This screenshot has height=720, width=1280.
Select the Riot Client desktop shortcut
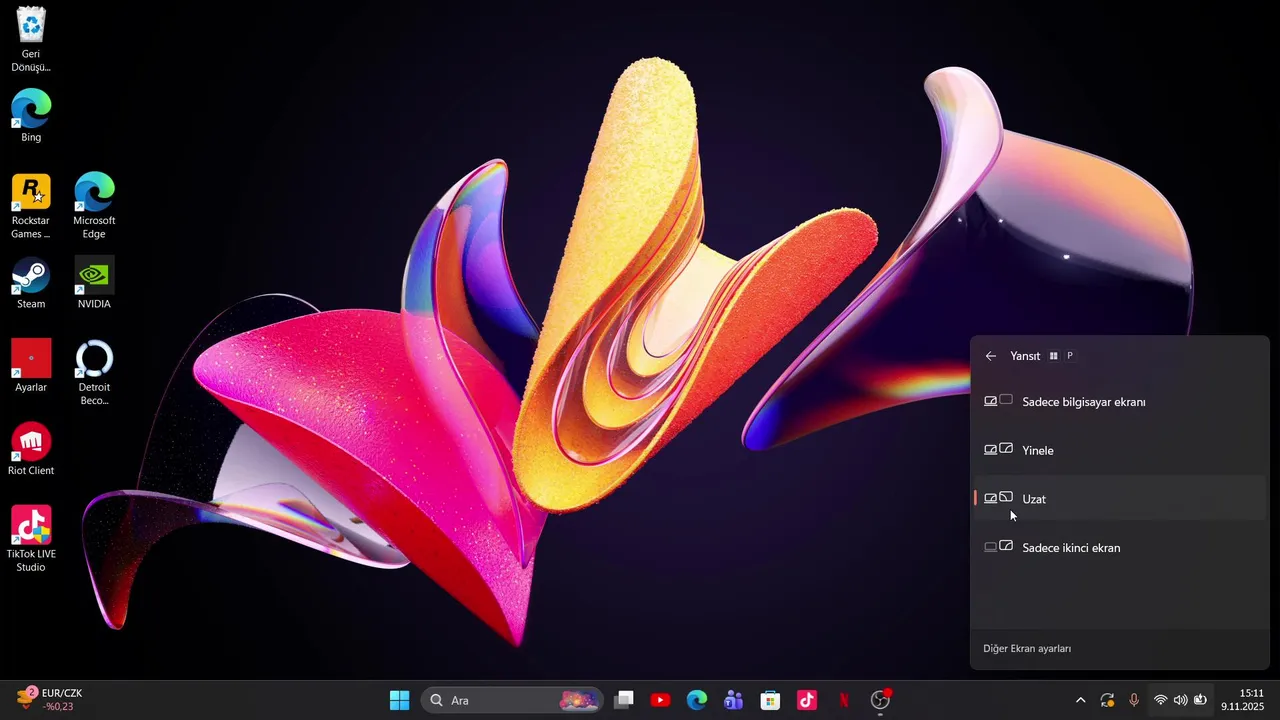pyautogui.click(x=31, y=449)
